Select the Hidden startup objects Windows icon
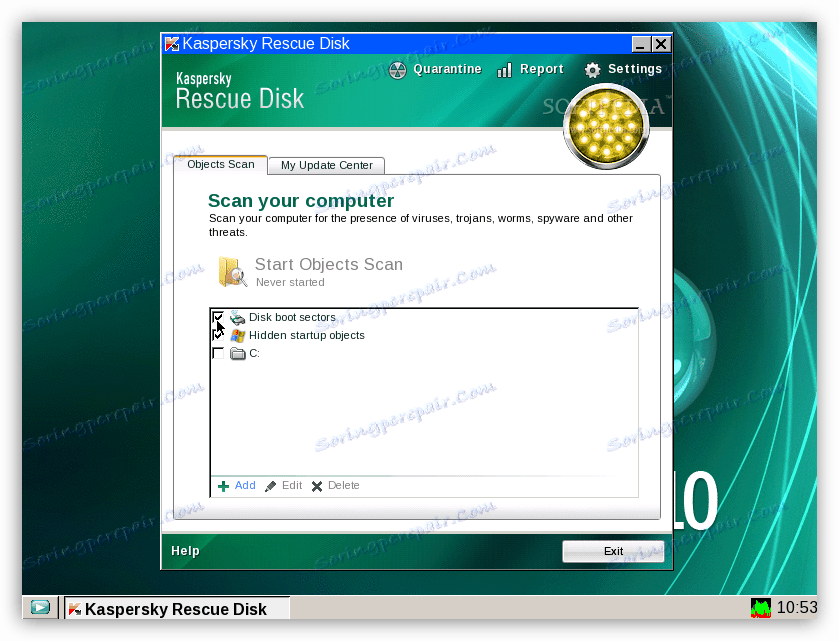Image resolution: width=839 pixels, height=641 pixels. pos(238,335)
